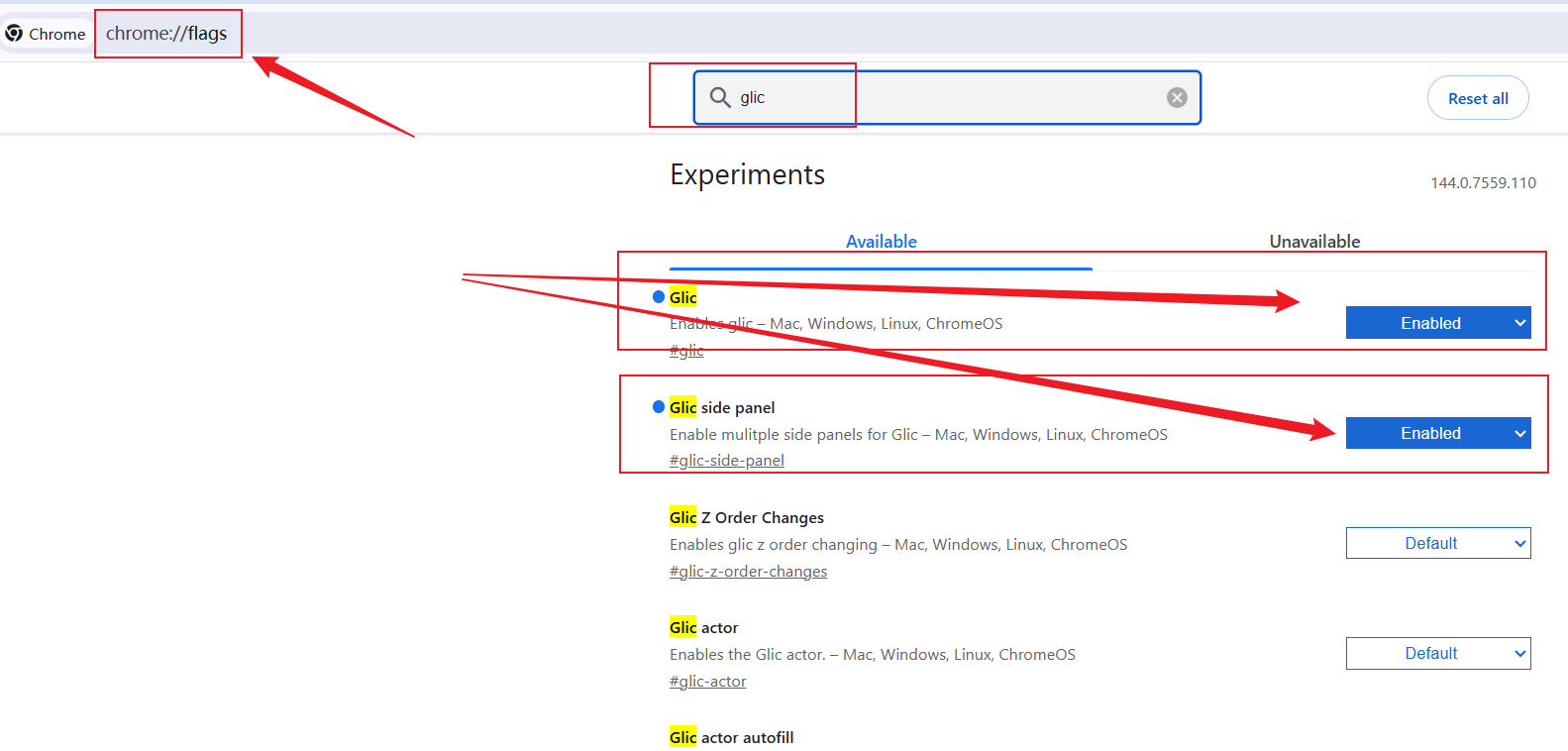Click the blue dot beside Glic side panel

tap(659, 407)
